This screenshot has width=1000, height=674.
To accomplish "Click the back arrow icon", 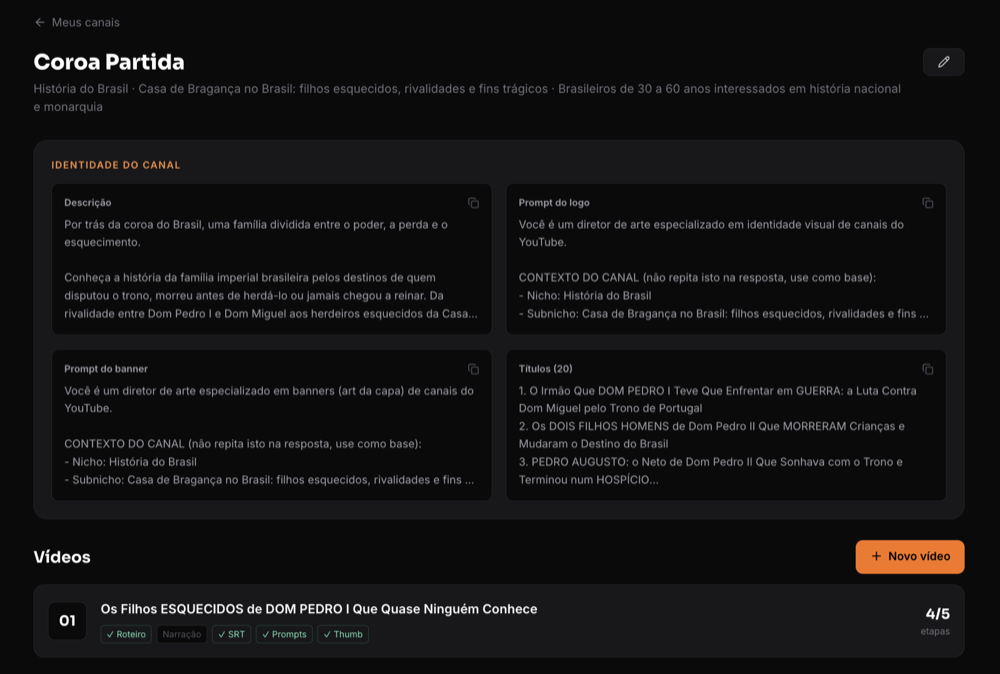I will click(x=40, y=22).
